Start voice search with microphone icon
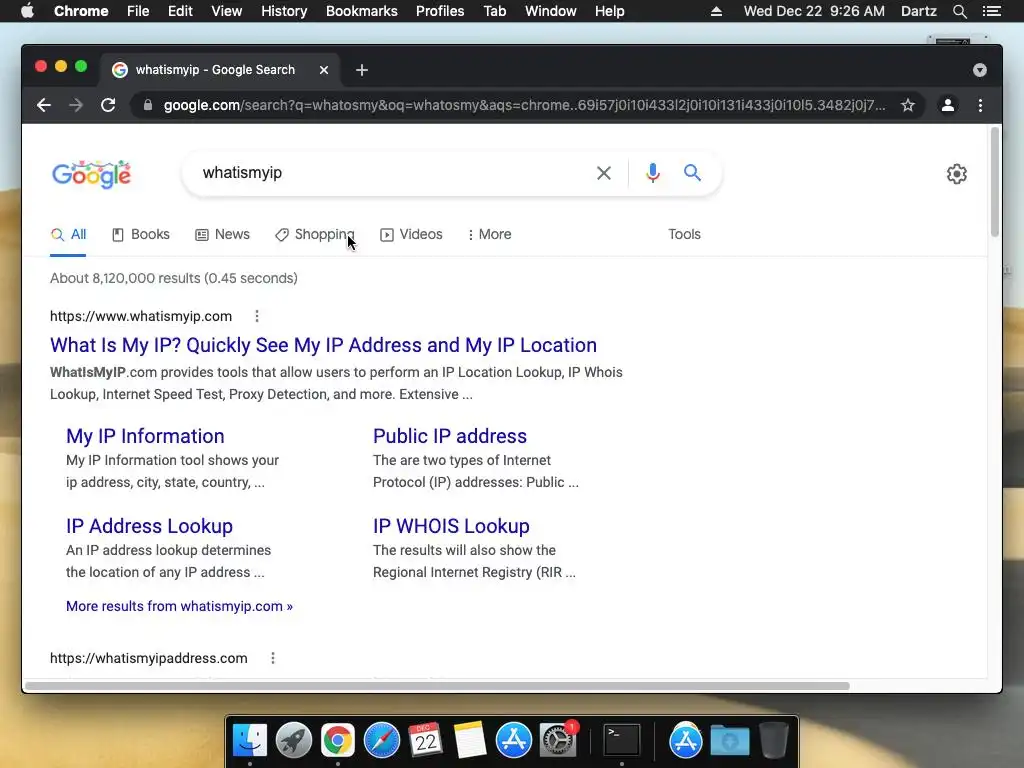The height and width of the screenshot is (768, 1024). 652,173
